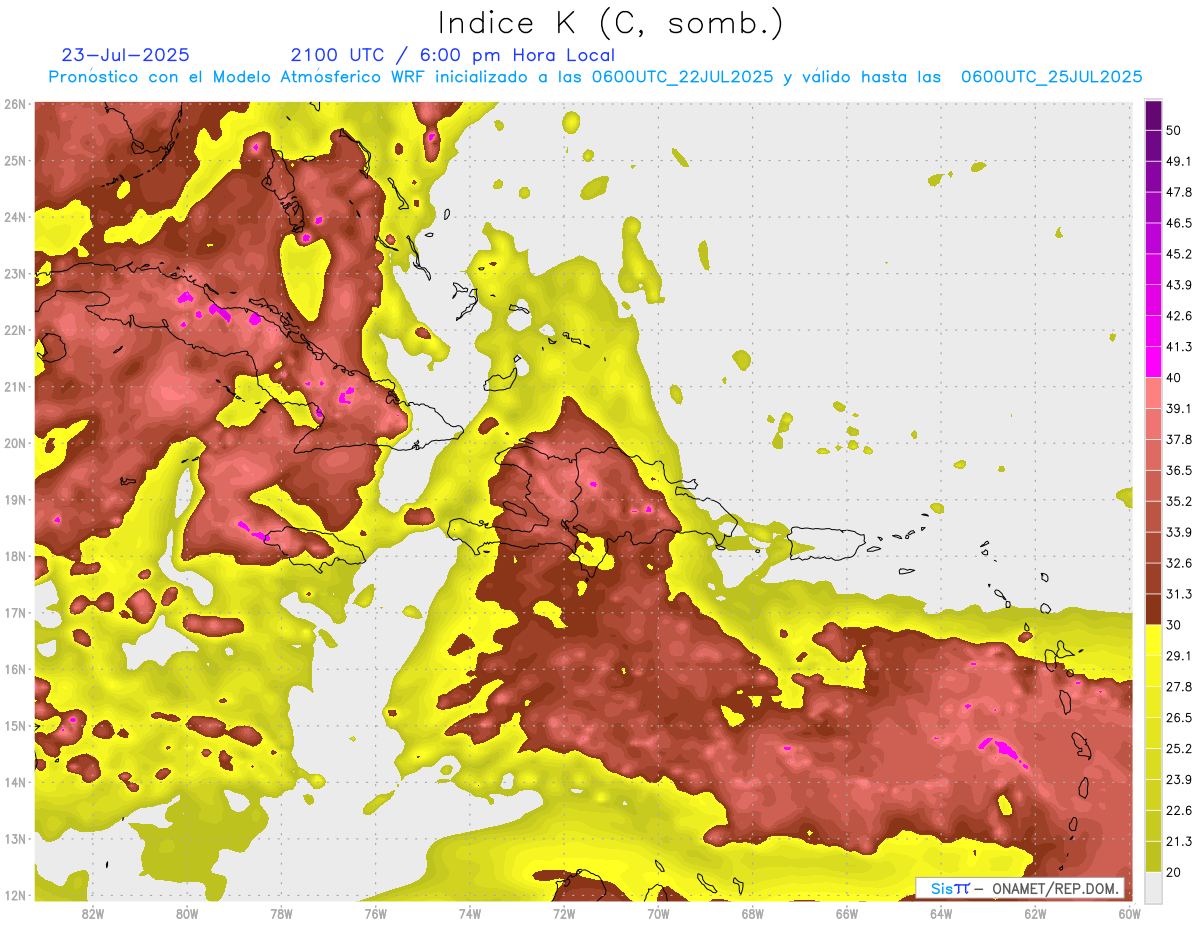Click the gray swatch below 20
This screenshot has width=1200, height=927.
[x=1153, y=886]
